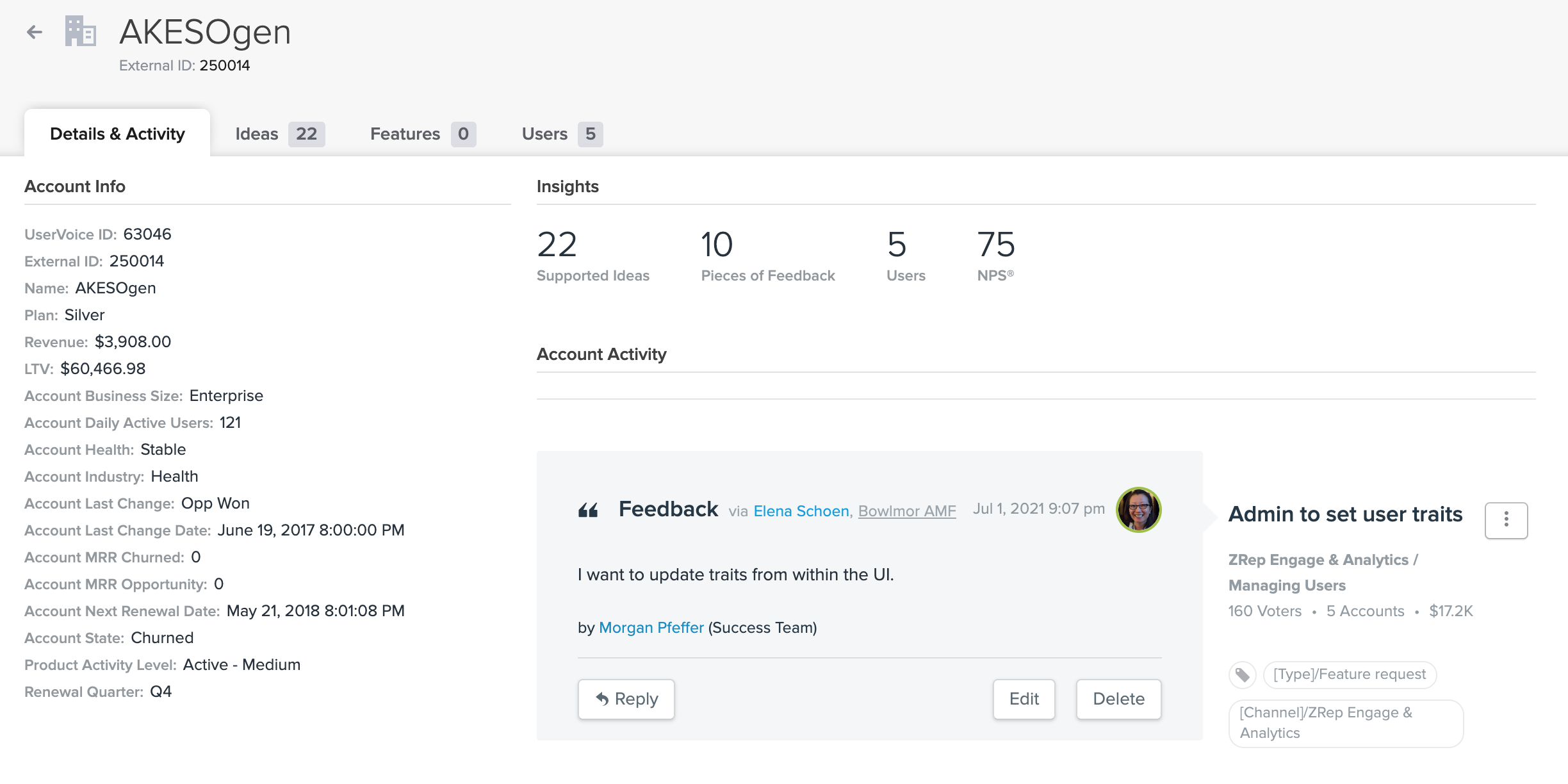Click the back arrow icon
Viewport: 1568px width, 784px height.
pyautogui.click(x=35, y=32)
